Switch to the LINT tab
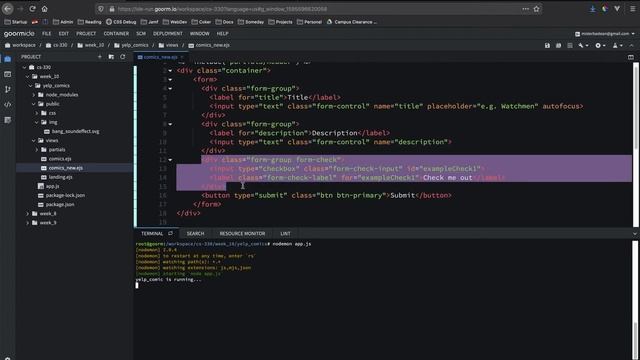The image size is (640, 360). coord(285,233)
